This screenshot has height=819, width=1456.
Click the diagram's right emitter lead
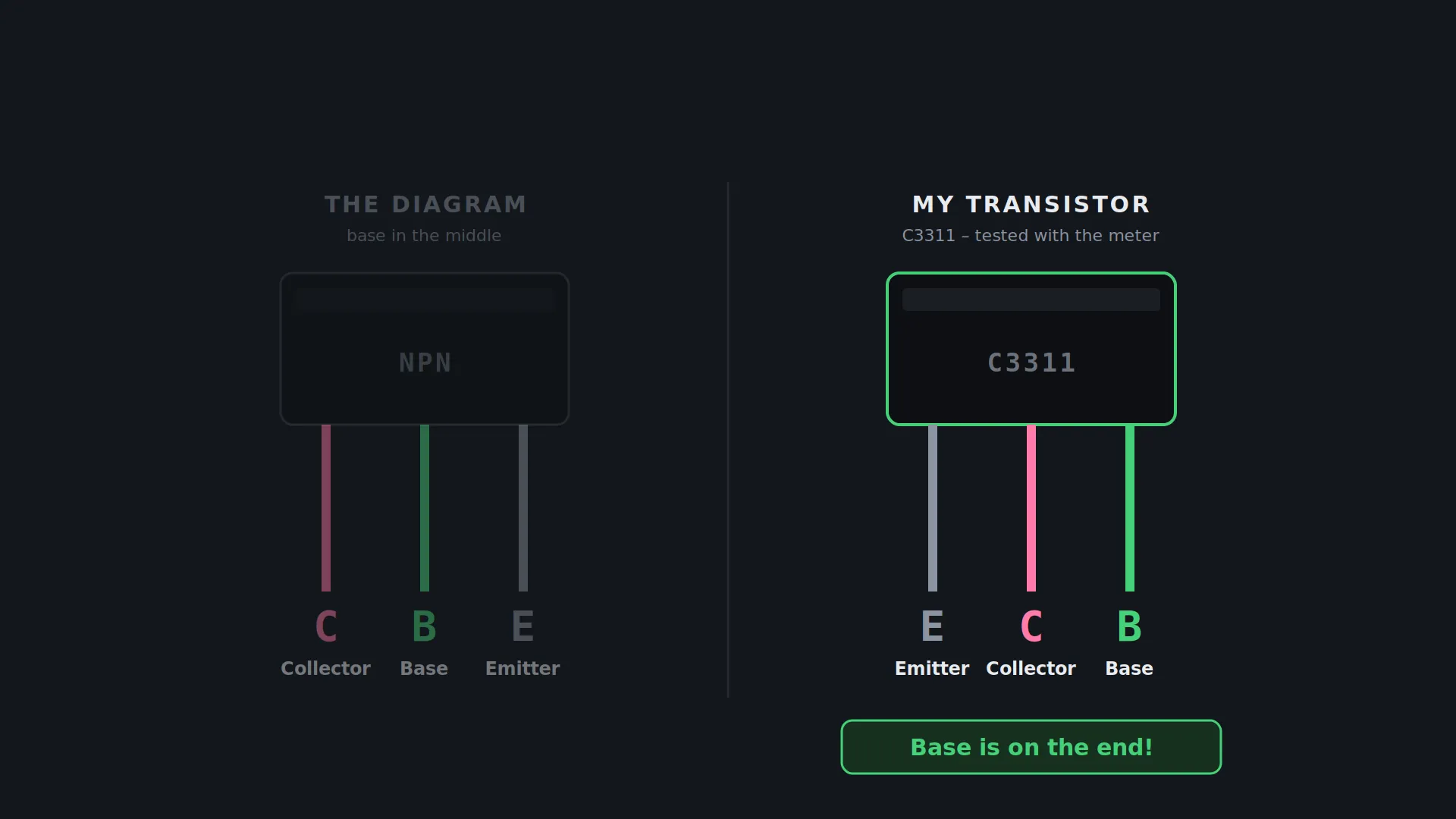(523, 508)
